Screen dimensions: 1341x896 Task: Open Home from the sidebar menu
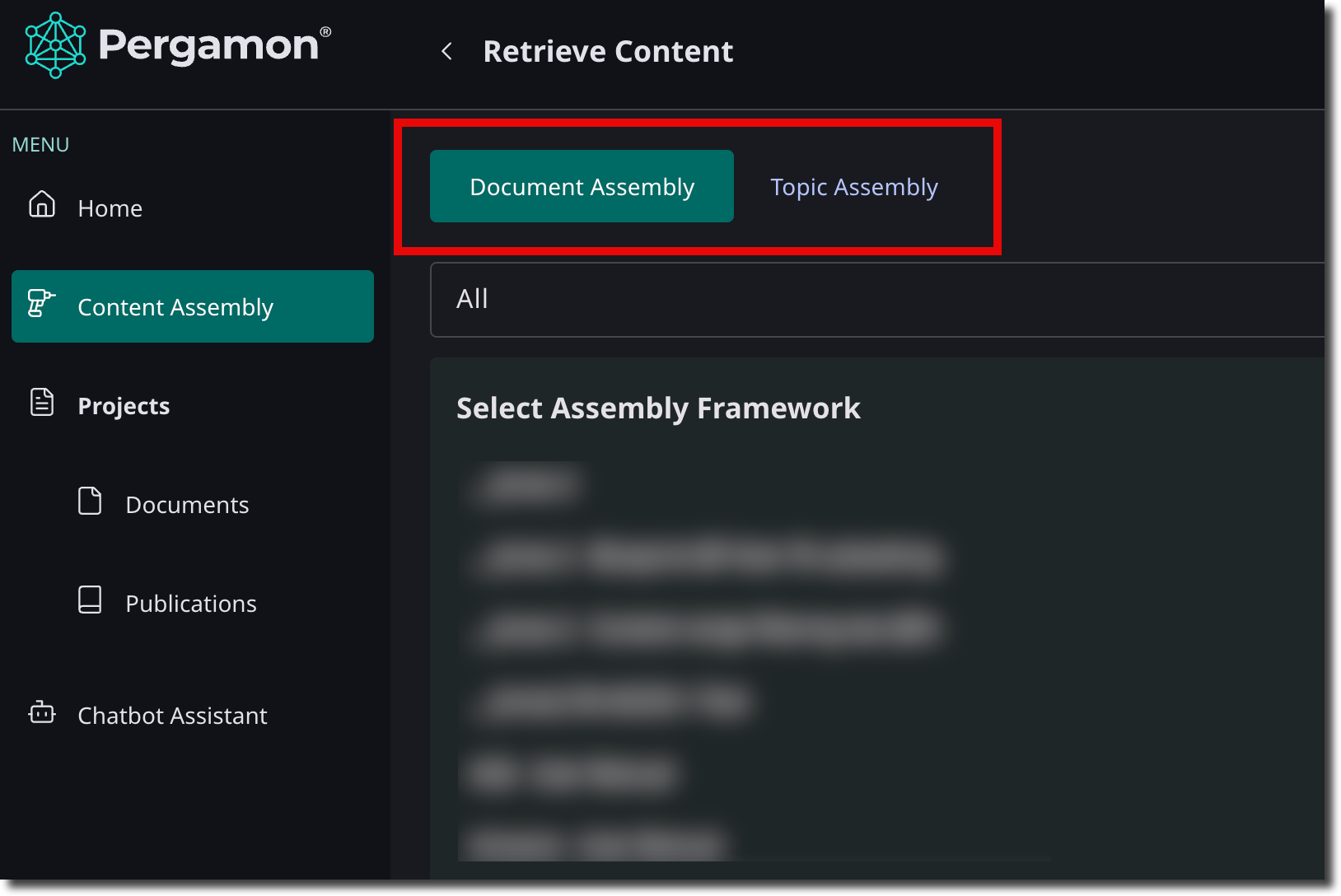click(110, 208)
